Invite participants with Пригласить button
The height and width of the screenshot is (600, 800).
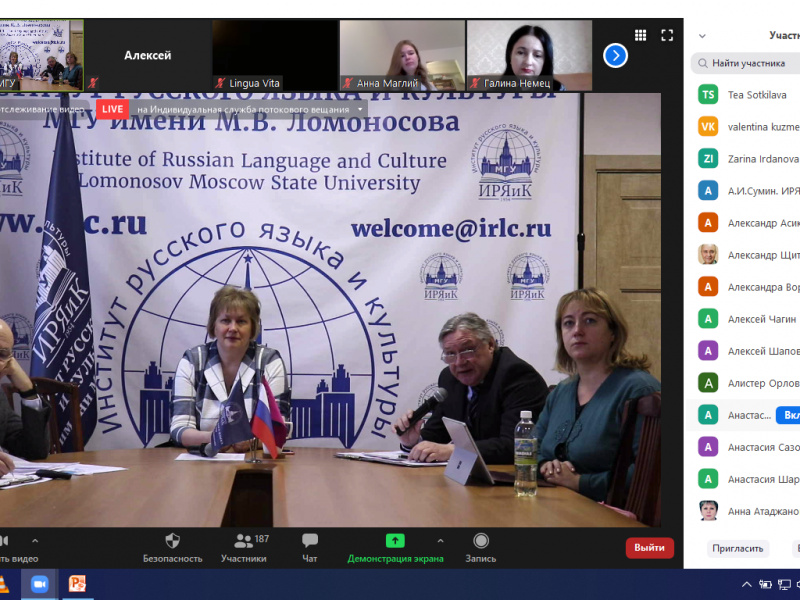[737, 548]
